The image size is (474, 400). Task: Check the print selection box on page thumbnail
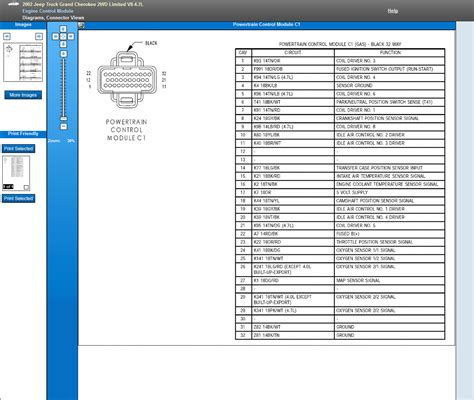pyautogui.click(x=26, y=187)
